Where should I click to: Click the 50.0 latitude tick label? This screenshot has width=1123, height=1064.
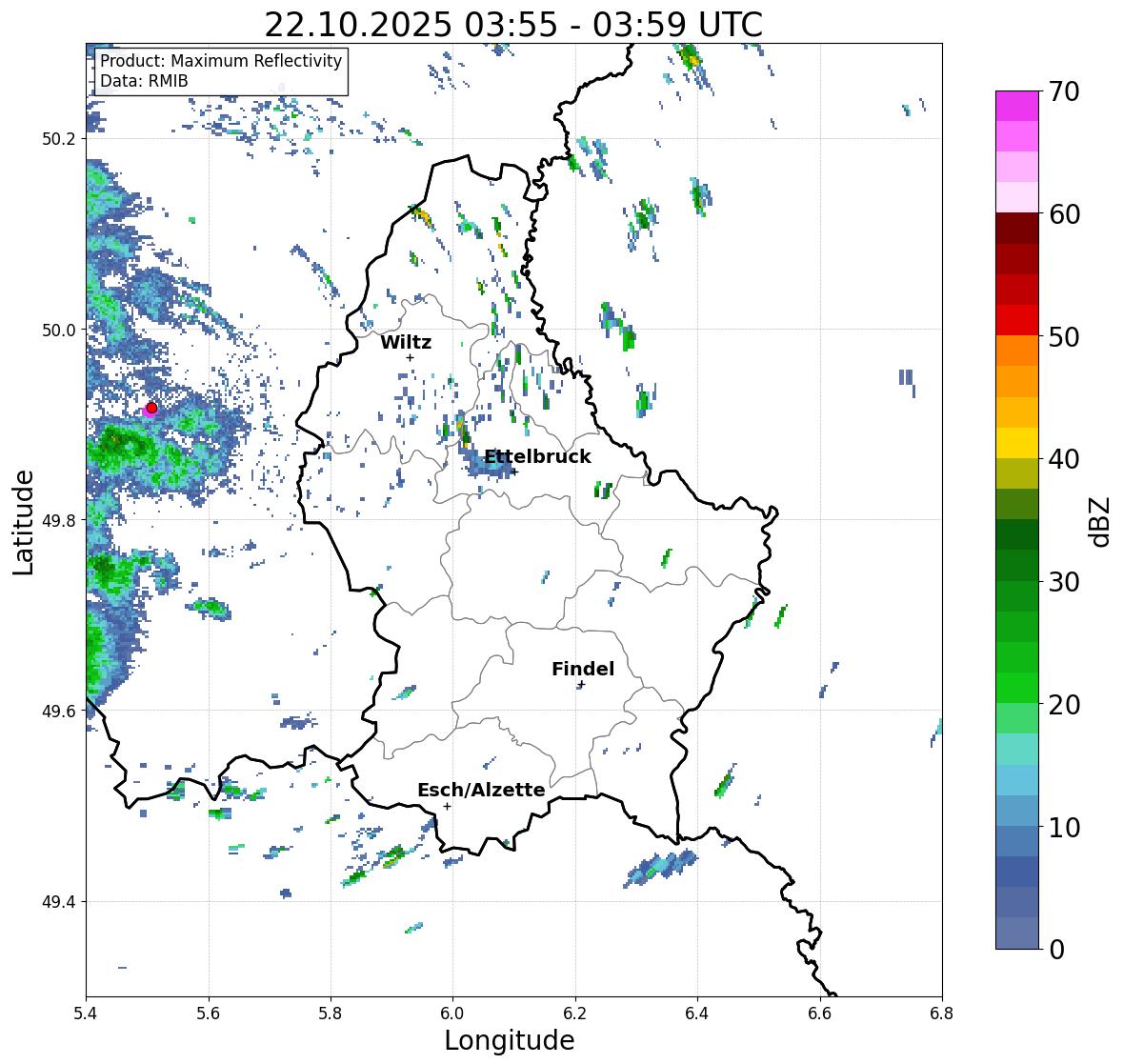(59, 331)
